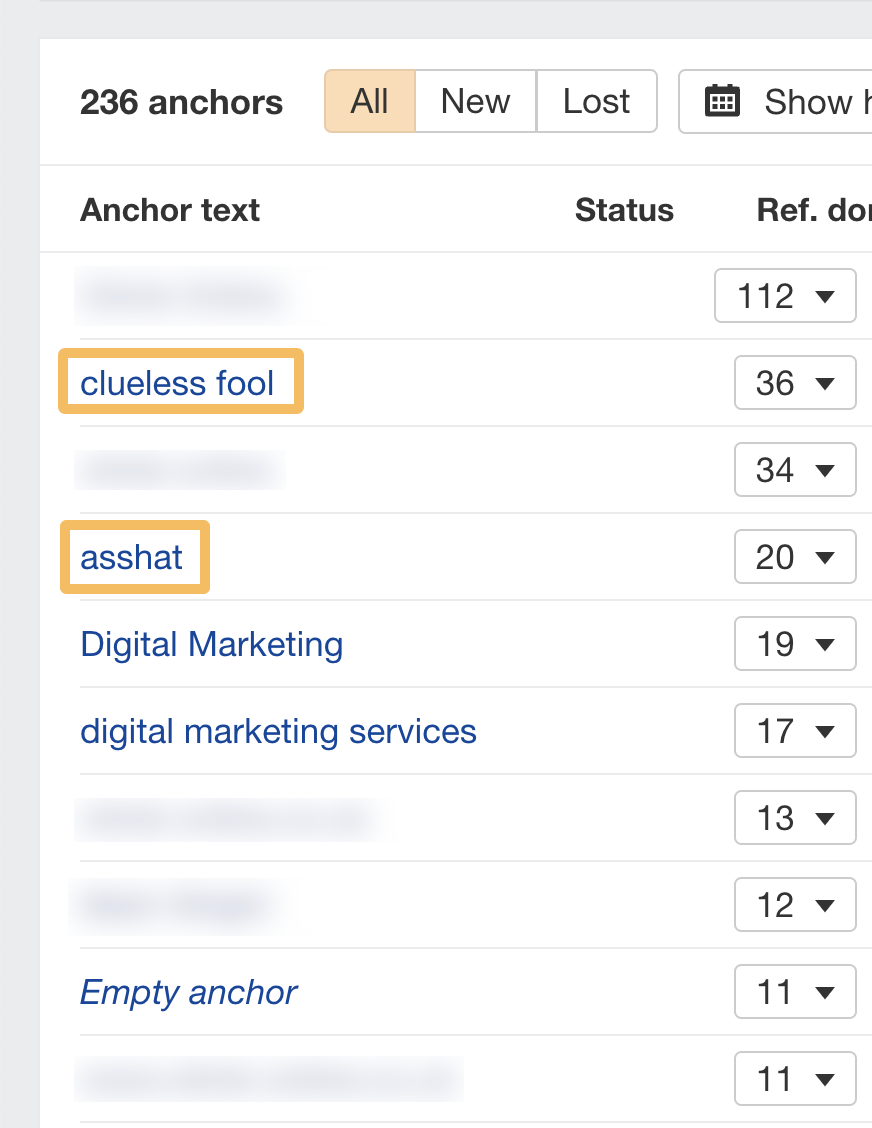Click the Status column header
Image resolution: width=872 pixels, height=1128 pixels.
(x=624, y=210)
